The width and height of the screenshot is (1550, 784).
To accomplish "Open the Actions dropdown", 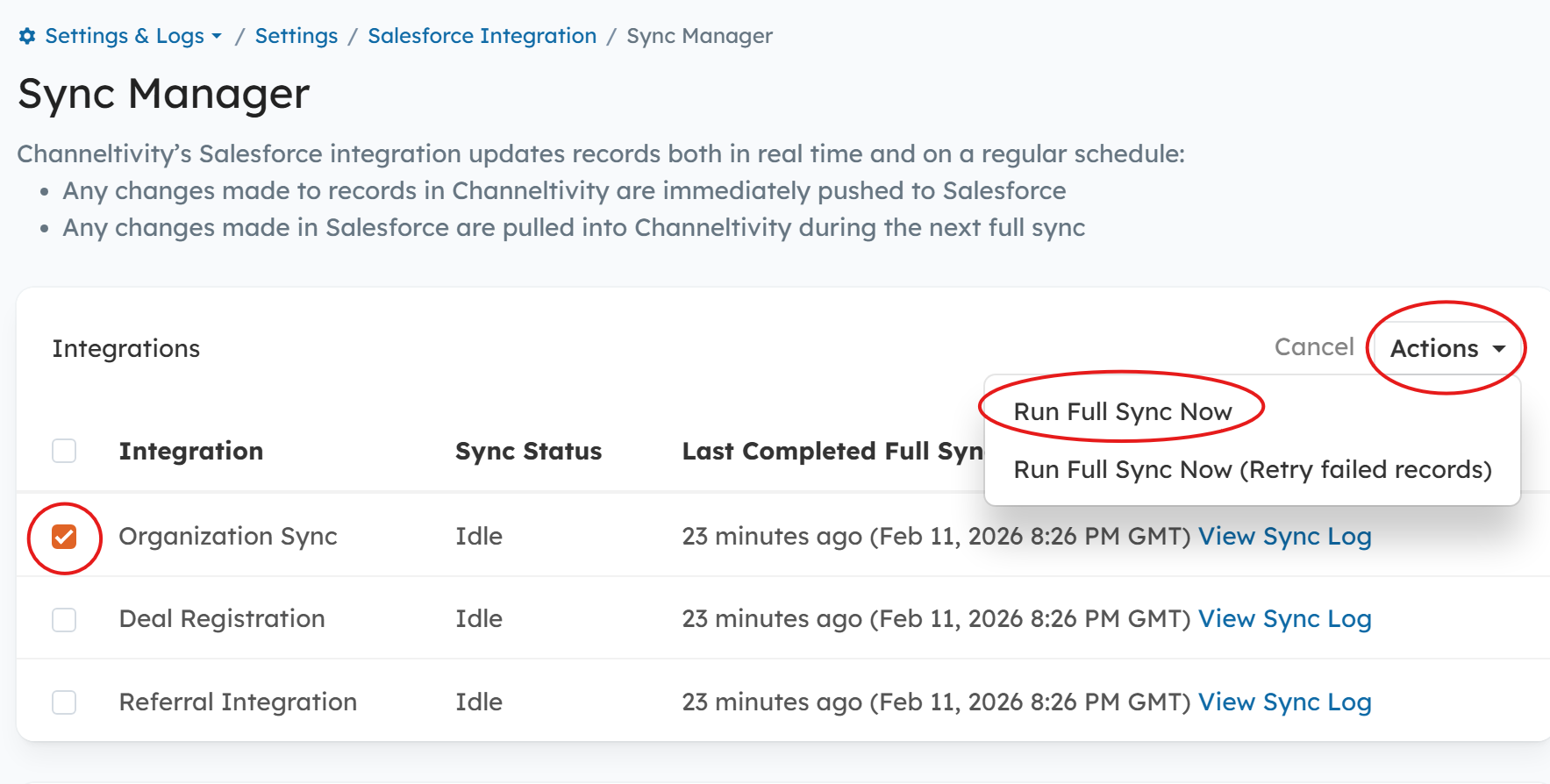I will 1434,348.
